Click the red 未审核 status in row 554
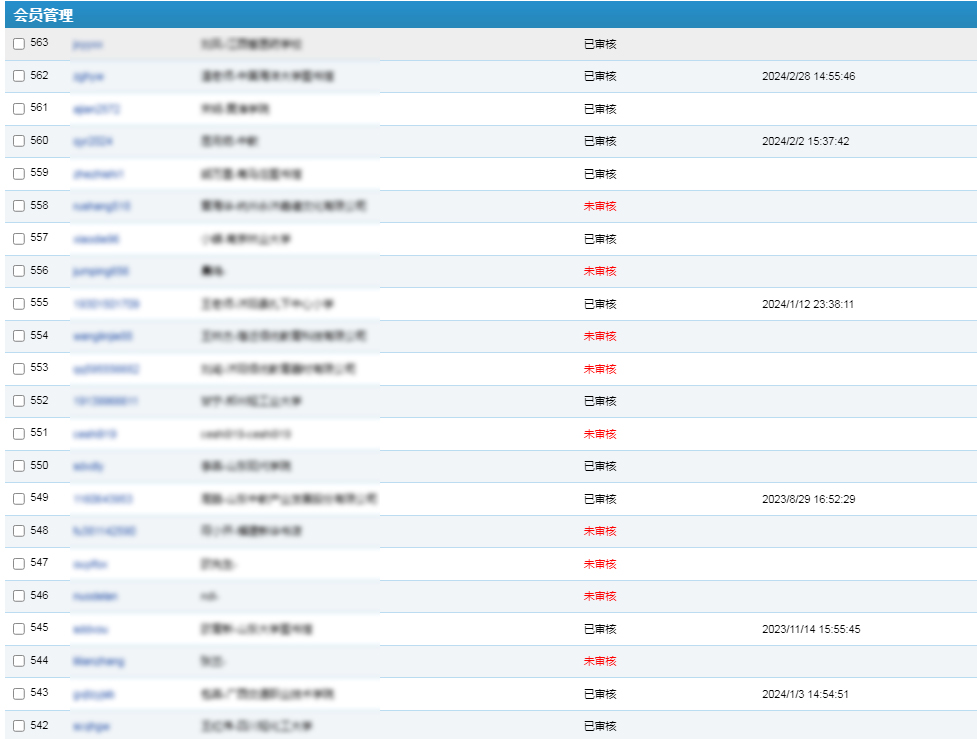The image size is (977, 739). [600, 336]
